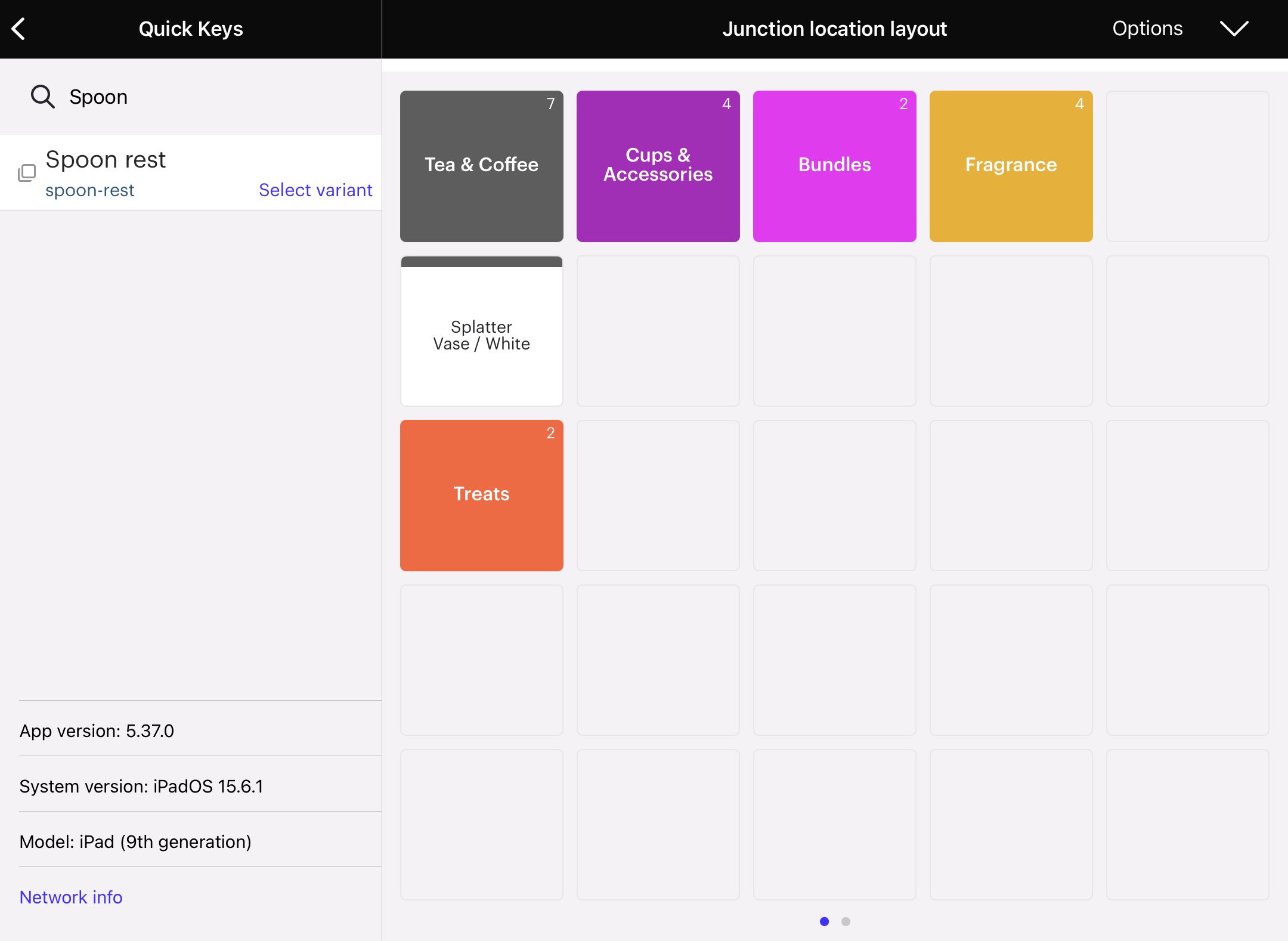
Task: Click the first page indicator dot
Action: coord(824,921)
